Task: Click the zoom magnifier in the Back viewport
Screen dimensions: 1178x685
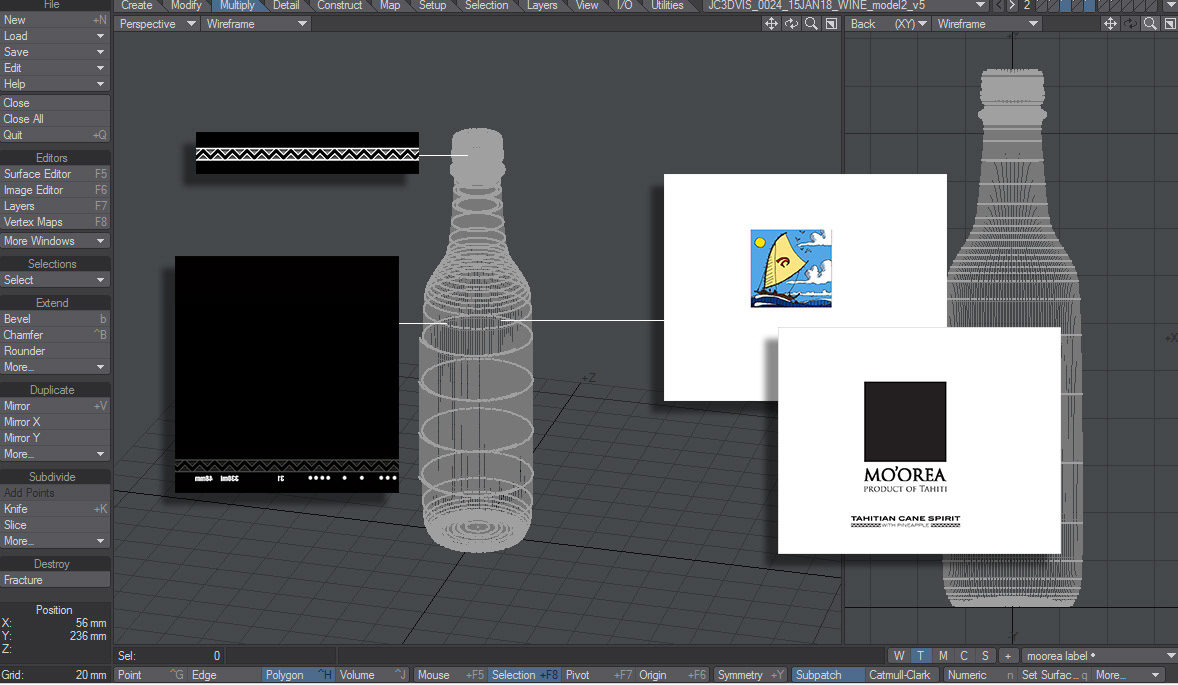Action: [x=1150, y=24]
